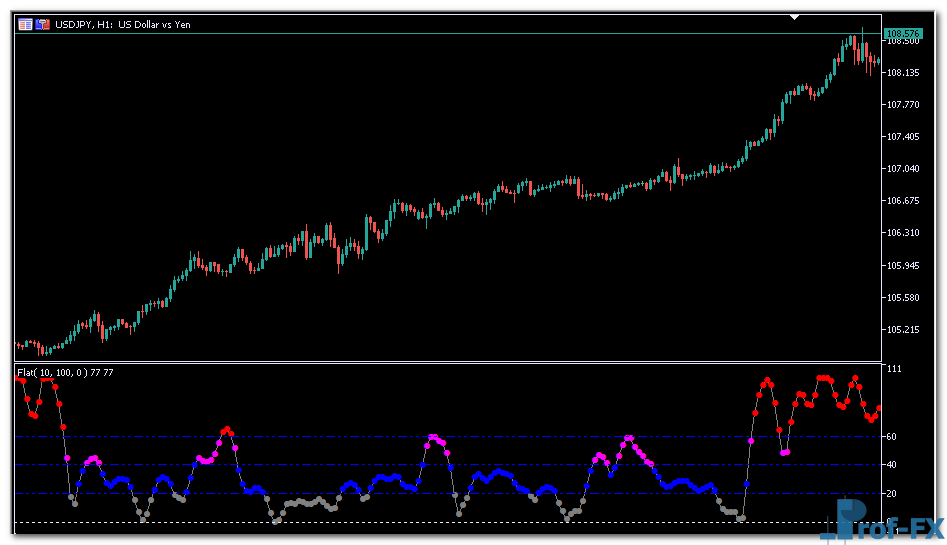The image size is (947, 545).
Task: Click the 111 maximum on indicator scale
Action: pyautogui.click(x=893, y=370)
